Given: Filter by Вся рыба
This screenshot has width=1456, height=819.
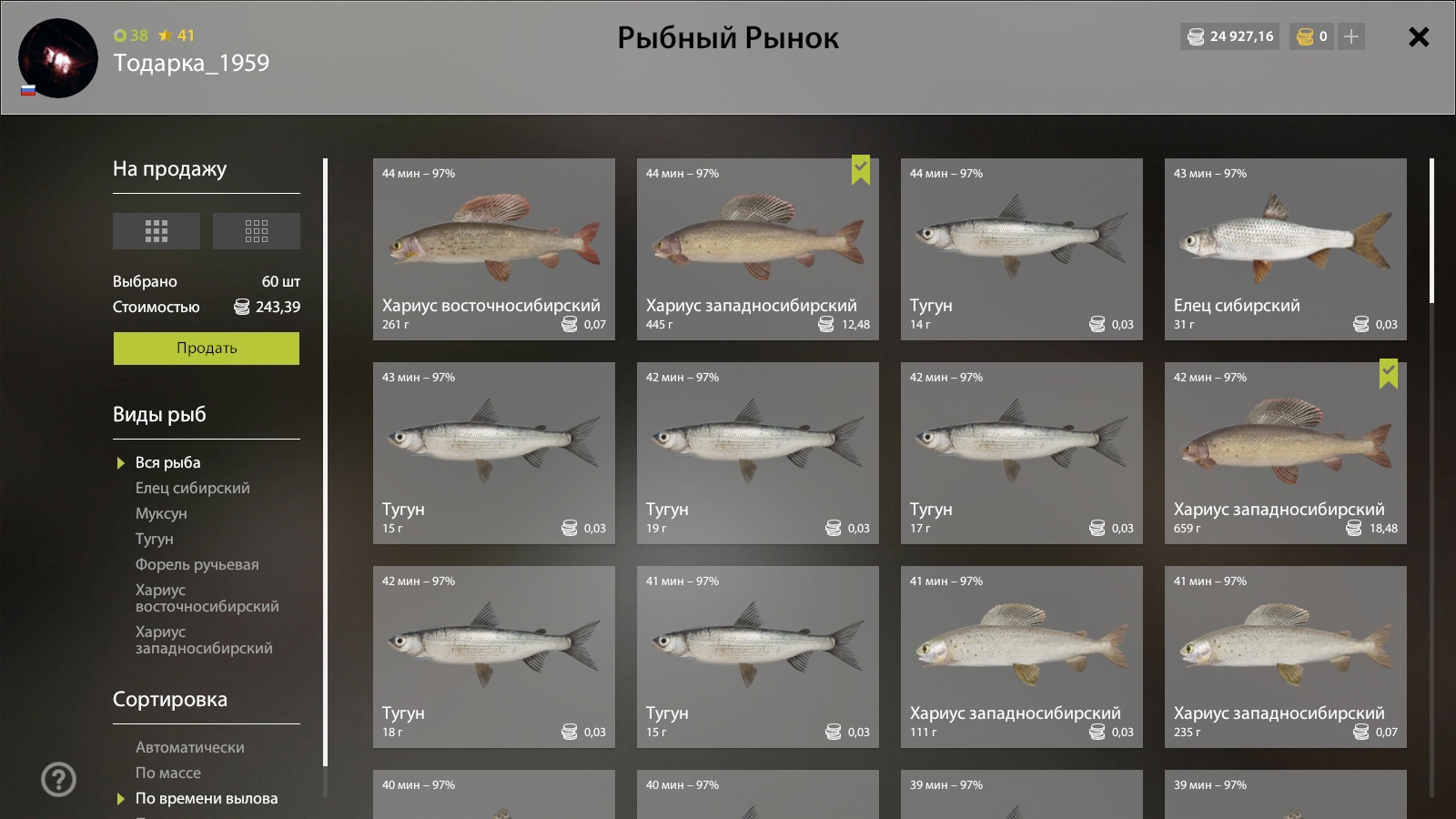Looking at the screenshot, I should tap(168, 462).
